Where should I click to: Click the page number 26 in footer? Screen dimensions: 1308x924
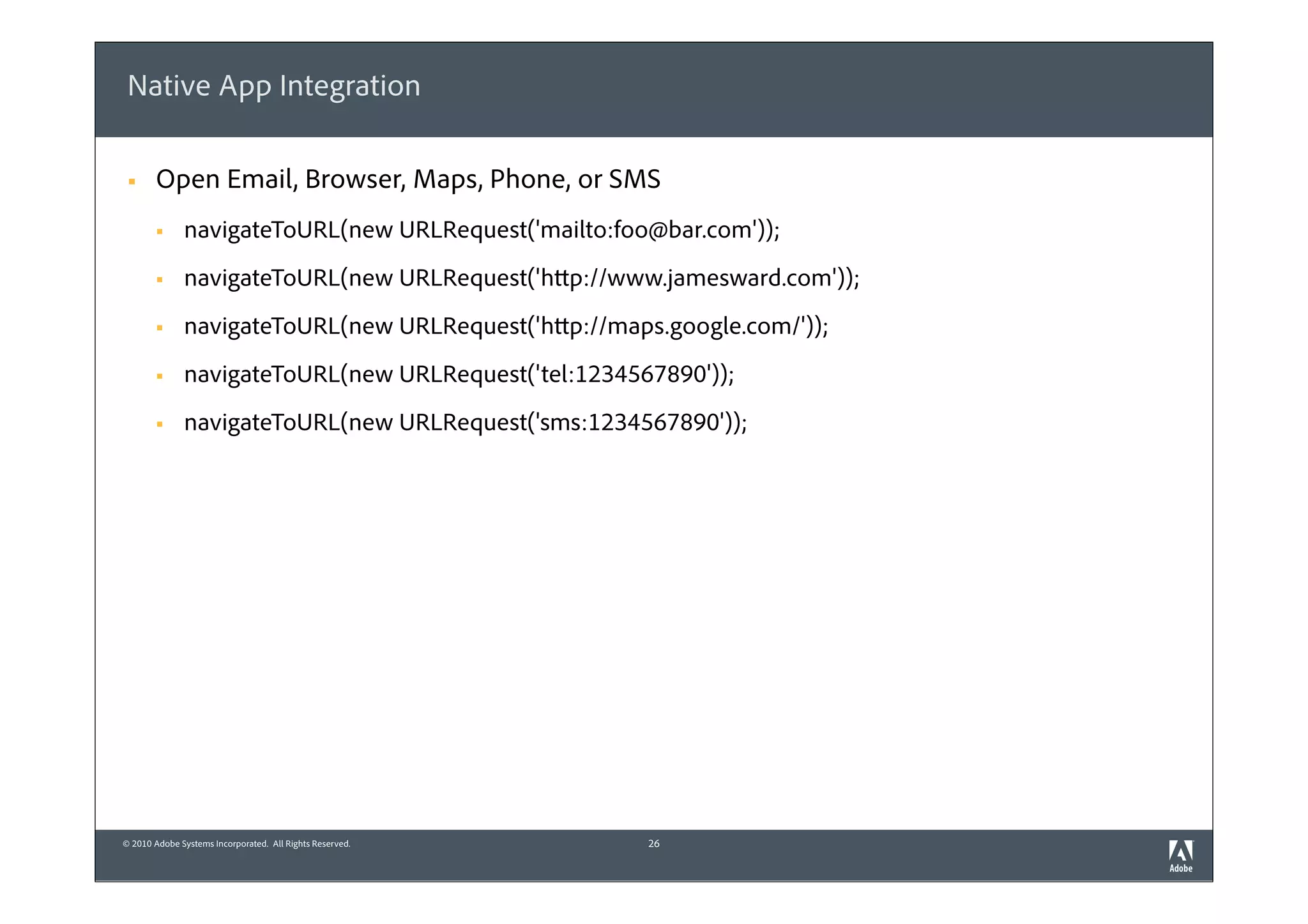pos(653,844)
